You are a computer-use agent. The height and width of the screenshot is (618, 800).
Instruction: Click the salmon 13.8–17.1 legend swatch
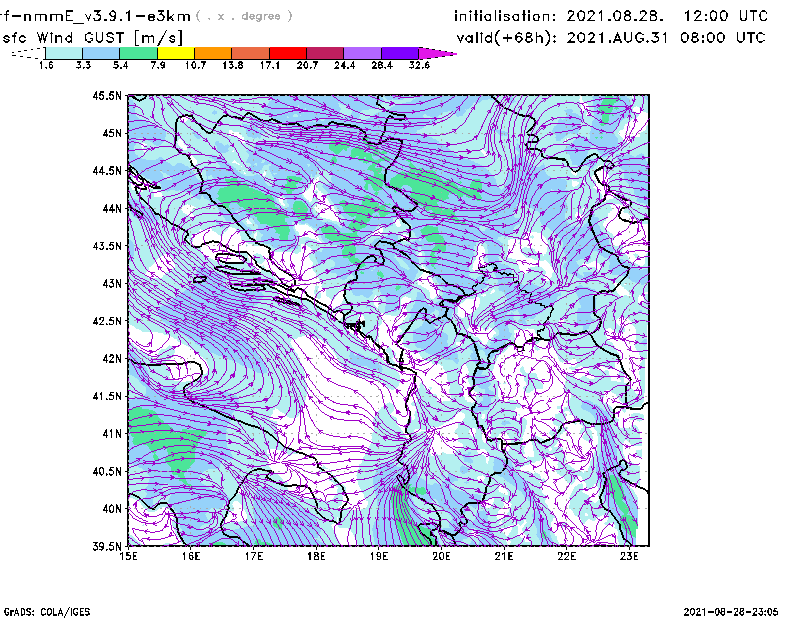point(251,53)
